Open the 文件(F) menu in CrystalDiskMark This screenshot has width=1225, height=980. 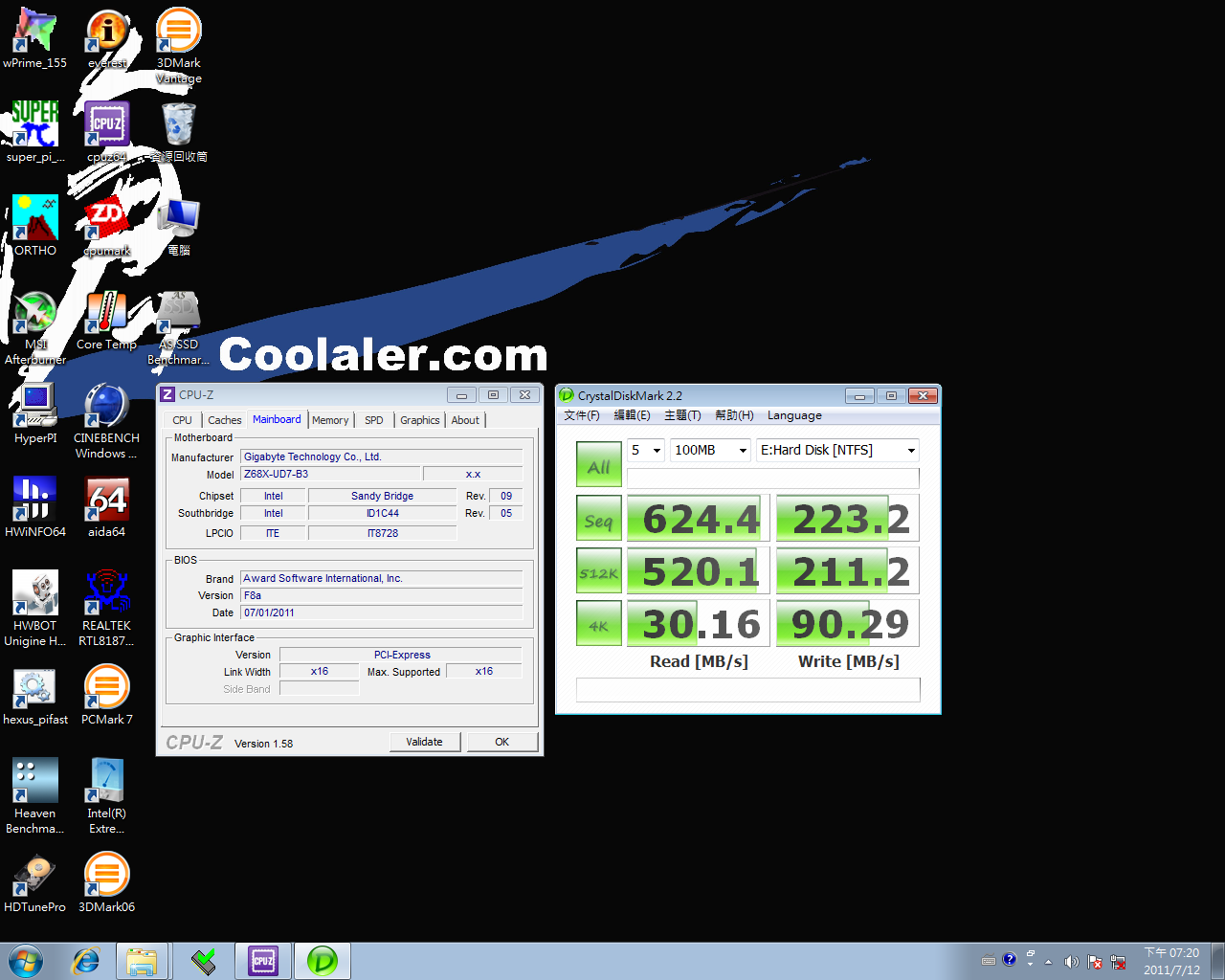click(x=582, y=415)
